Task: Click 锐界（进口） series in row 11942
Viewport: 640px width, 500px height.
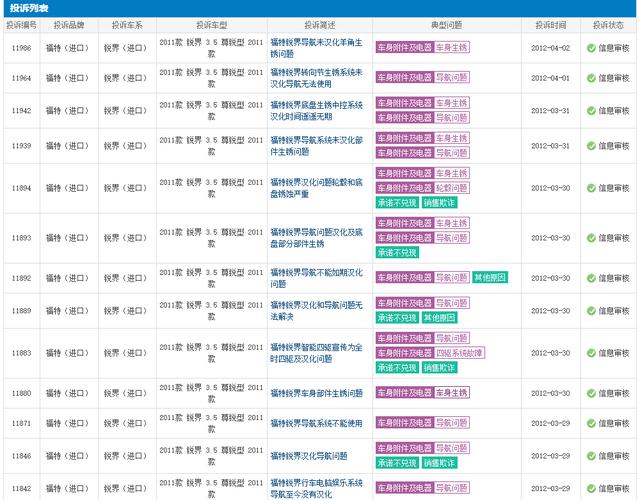Action: [x=125, y=111]
